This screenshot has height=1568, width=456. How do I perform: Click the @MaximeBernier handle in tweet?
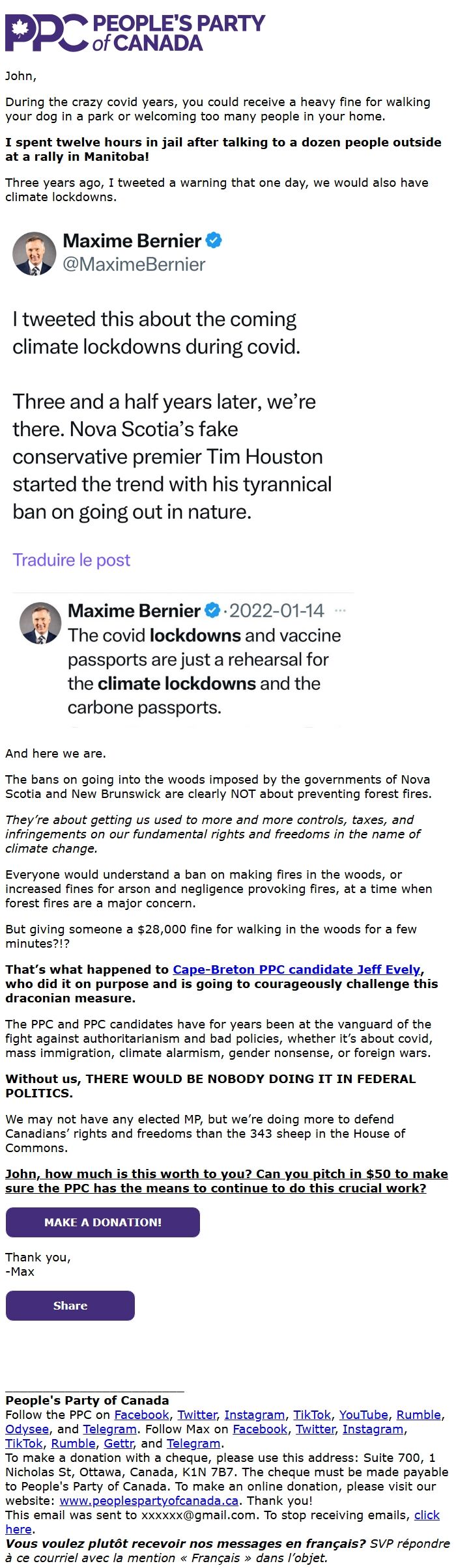pyautogui.click(x=134, y=264)
